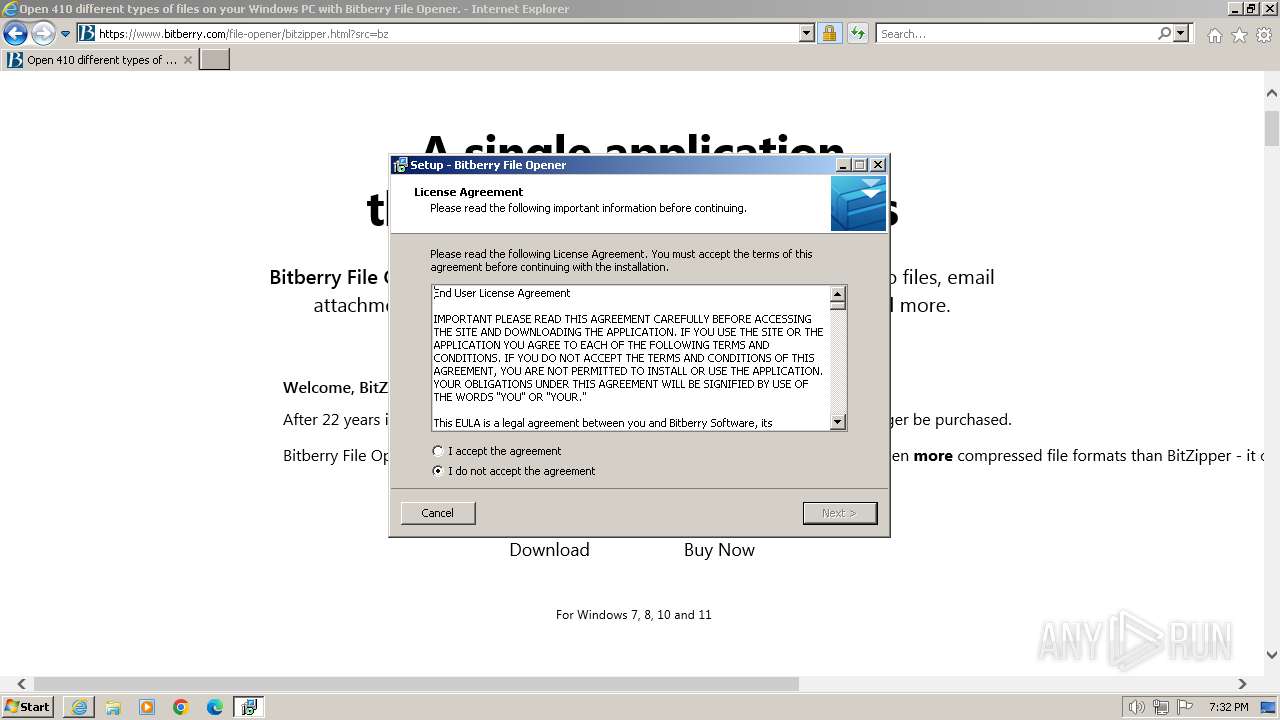Close the current browser tab

[x=188, y=60]
